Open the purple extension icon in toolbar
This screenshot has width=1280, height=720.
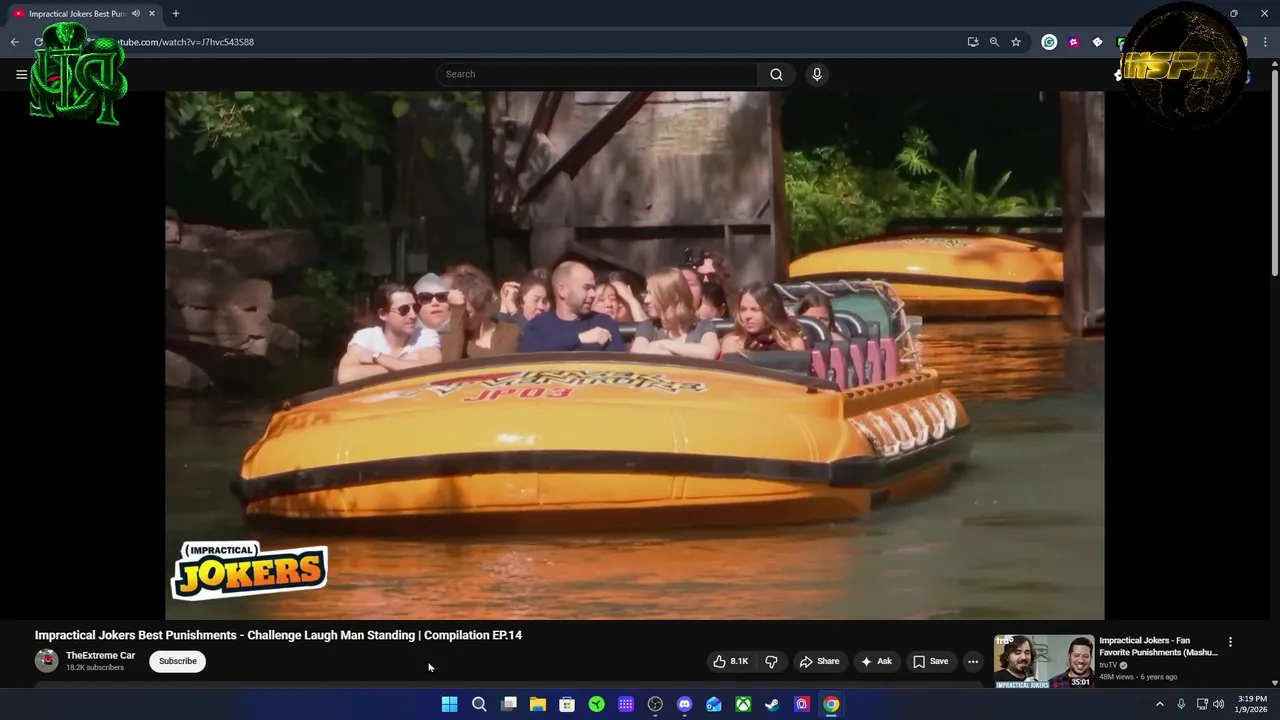tap(1073, 42)
